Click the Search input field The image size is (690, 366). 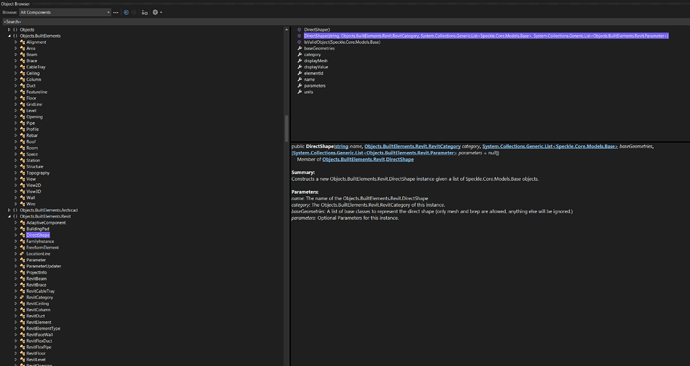tap(345, 22)
